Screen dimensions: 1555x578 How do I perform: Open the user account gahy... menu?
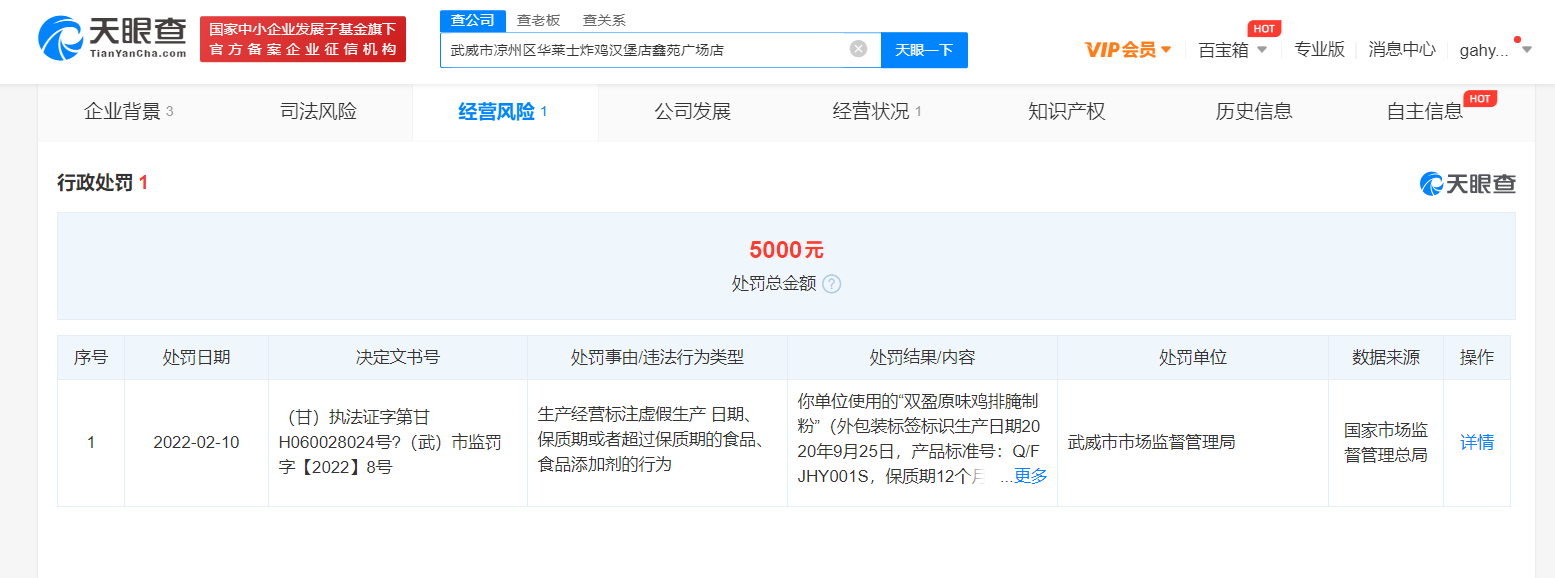click(x=1494, y=50)
